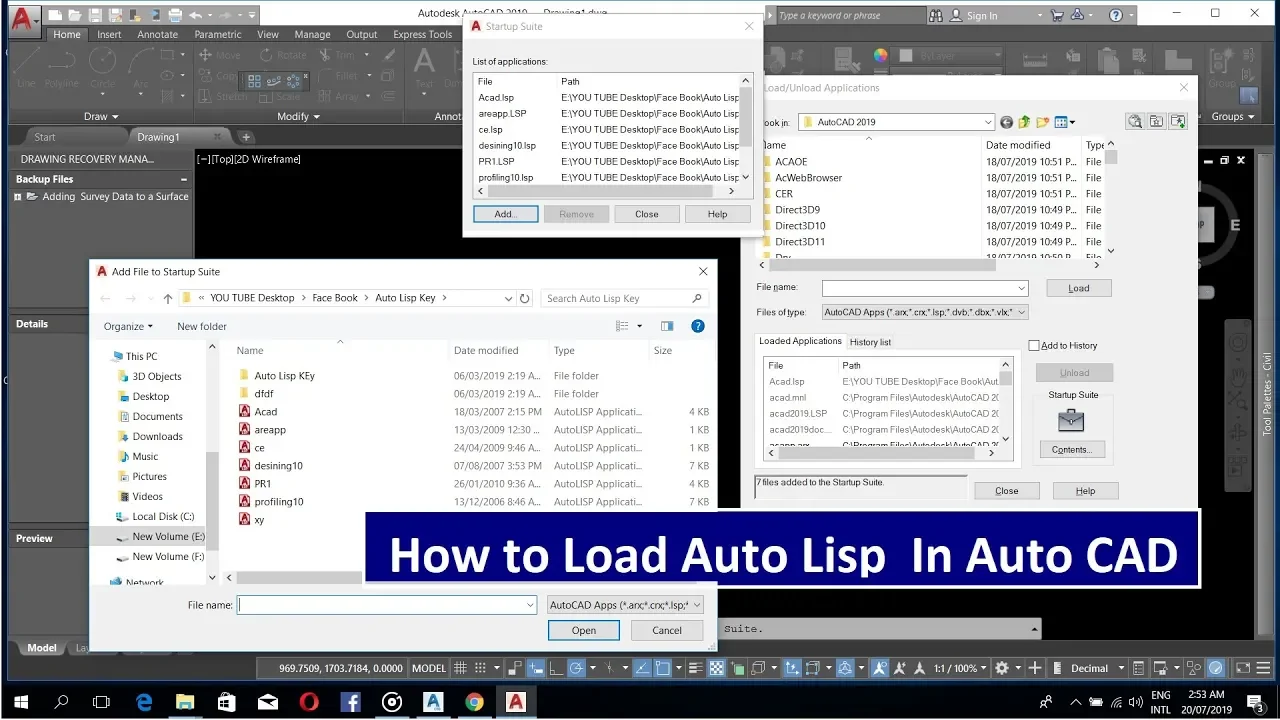The height and width of the screenshot is (720, 1280).
Task: Create new folder in Load/Unload Applications dialog
Action: point(1042,122)
